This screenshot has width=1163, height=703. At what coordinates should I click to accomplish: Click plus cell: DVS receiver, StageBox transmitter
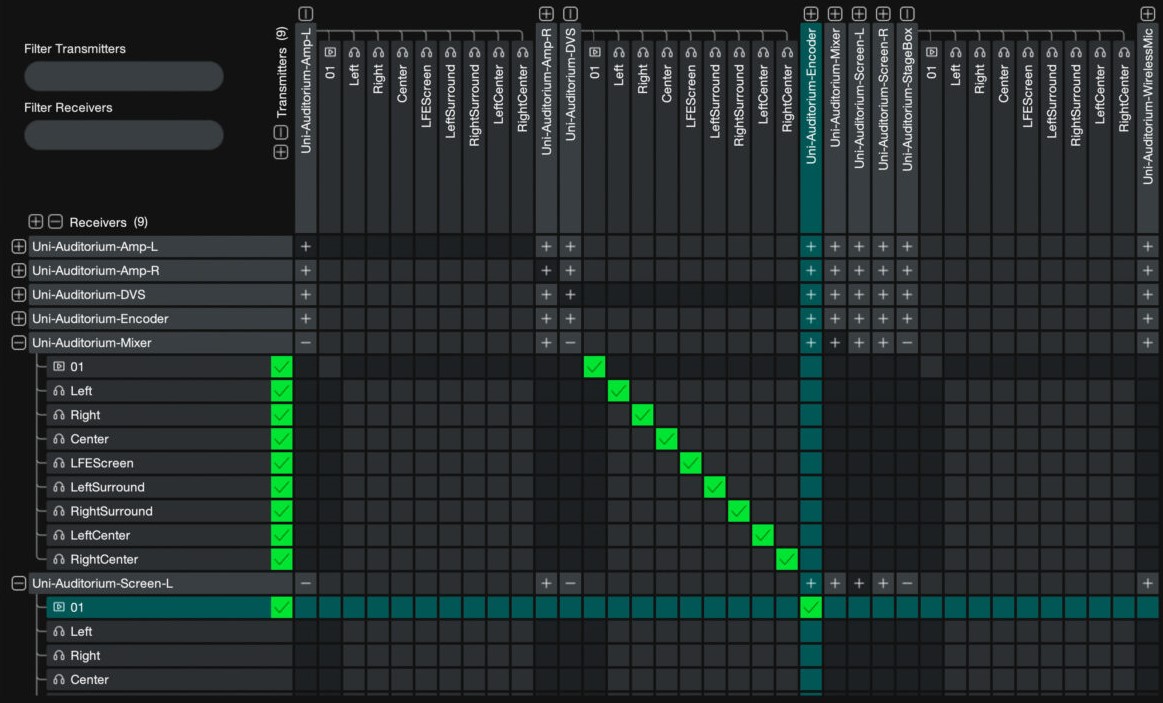pos(906,294)
